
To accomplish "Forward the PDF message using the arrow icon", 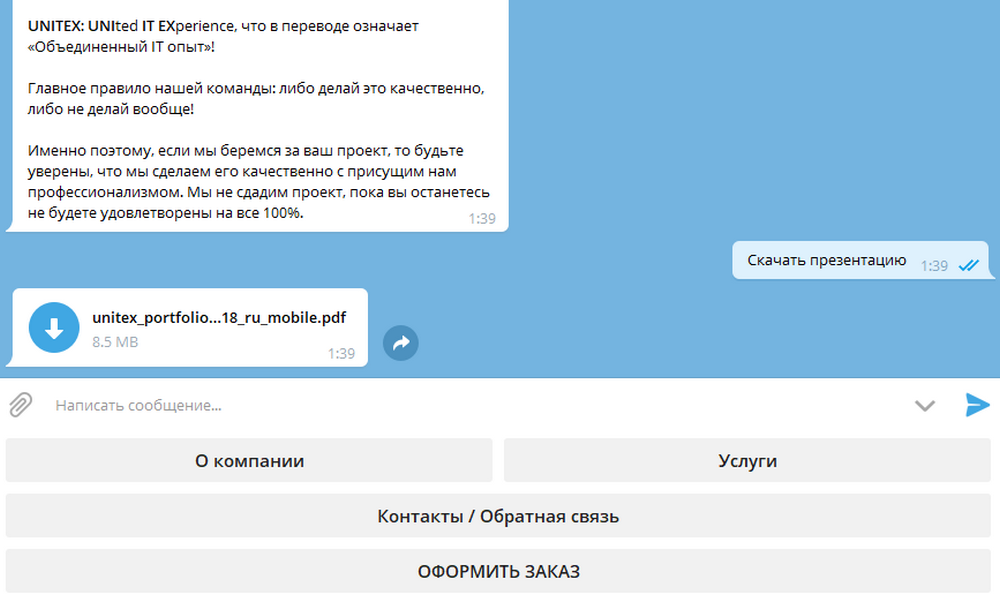I will (x=401, y=343).
